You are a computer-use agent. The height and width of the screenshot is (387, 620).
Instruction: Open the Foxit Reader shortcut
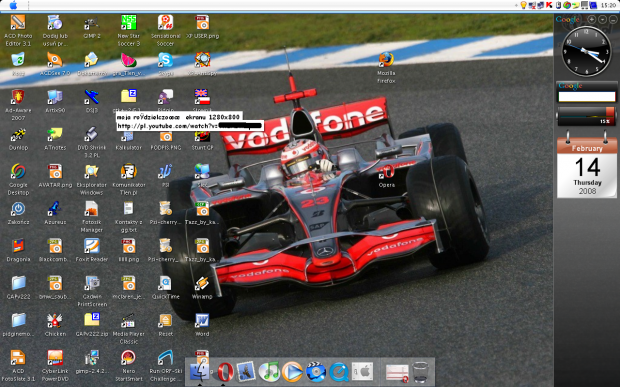pyautogui.click(x=92, y=251)
